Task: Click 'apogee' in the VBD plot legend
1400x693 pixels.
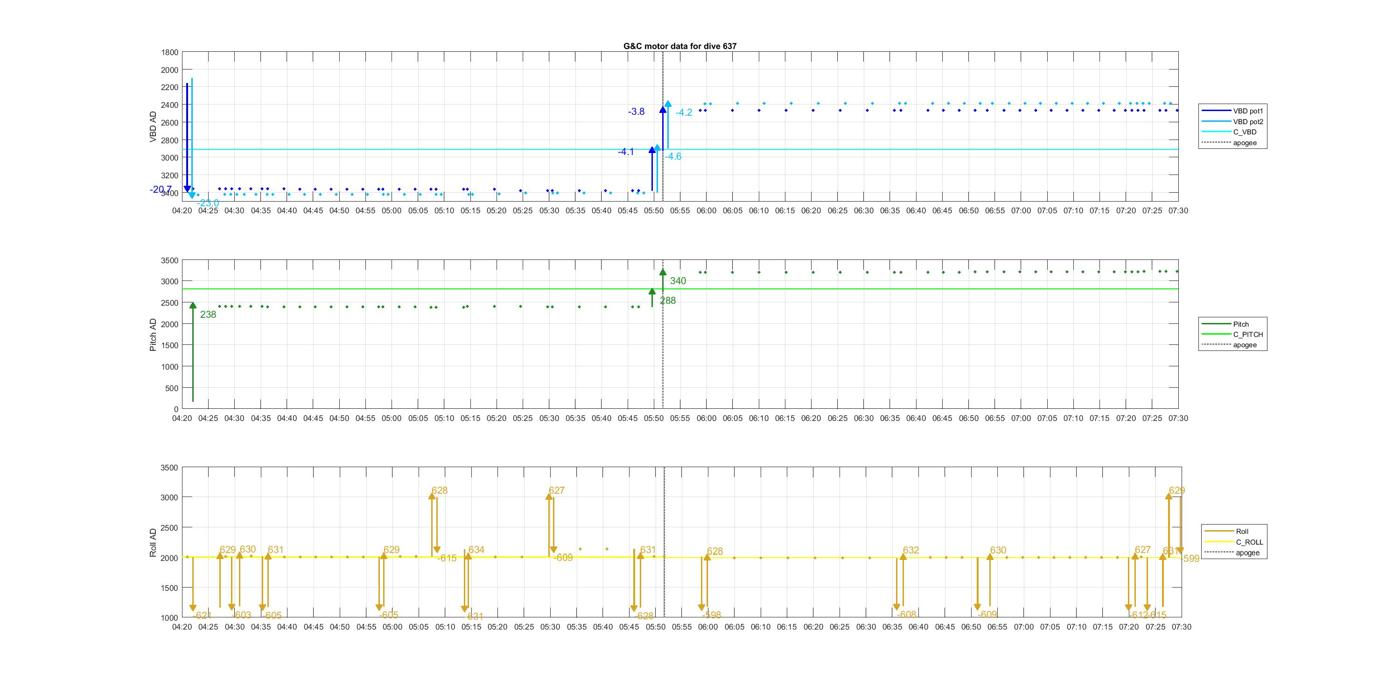Action: click(1229, 142)
